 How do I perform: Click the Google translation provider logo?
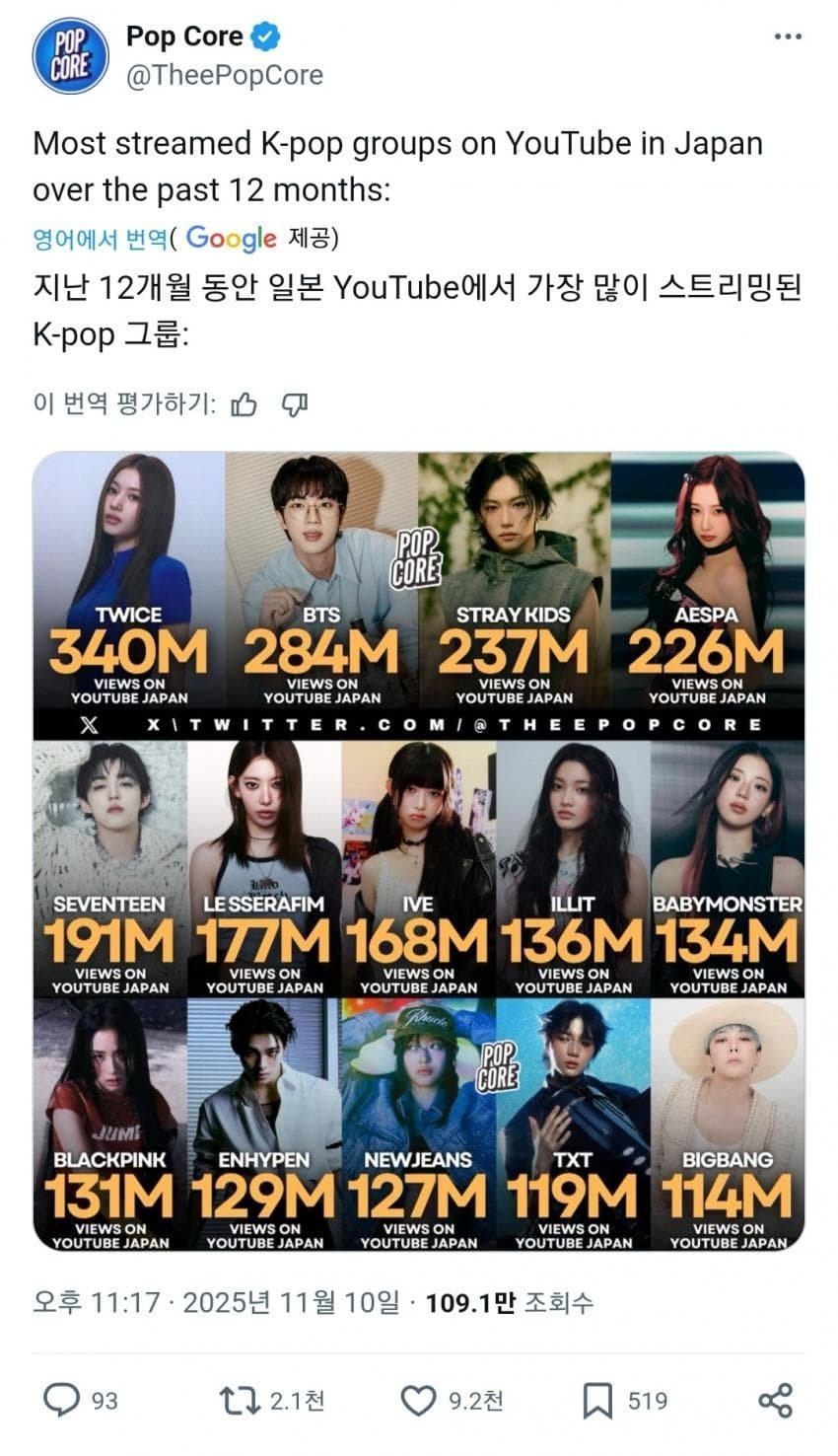click(231, 239)
